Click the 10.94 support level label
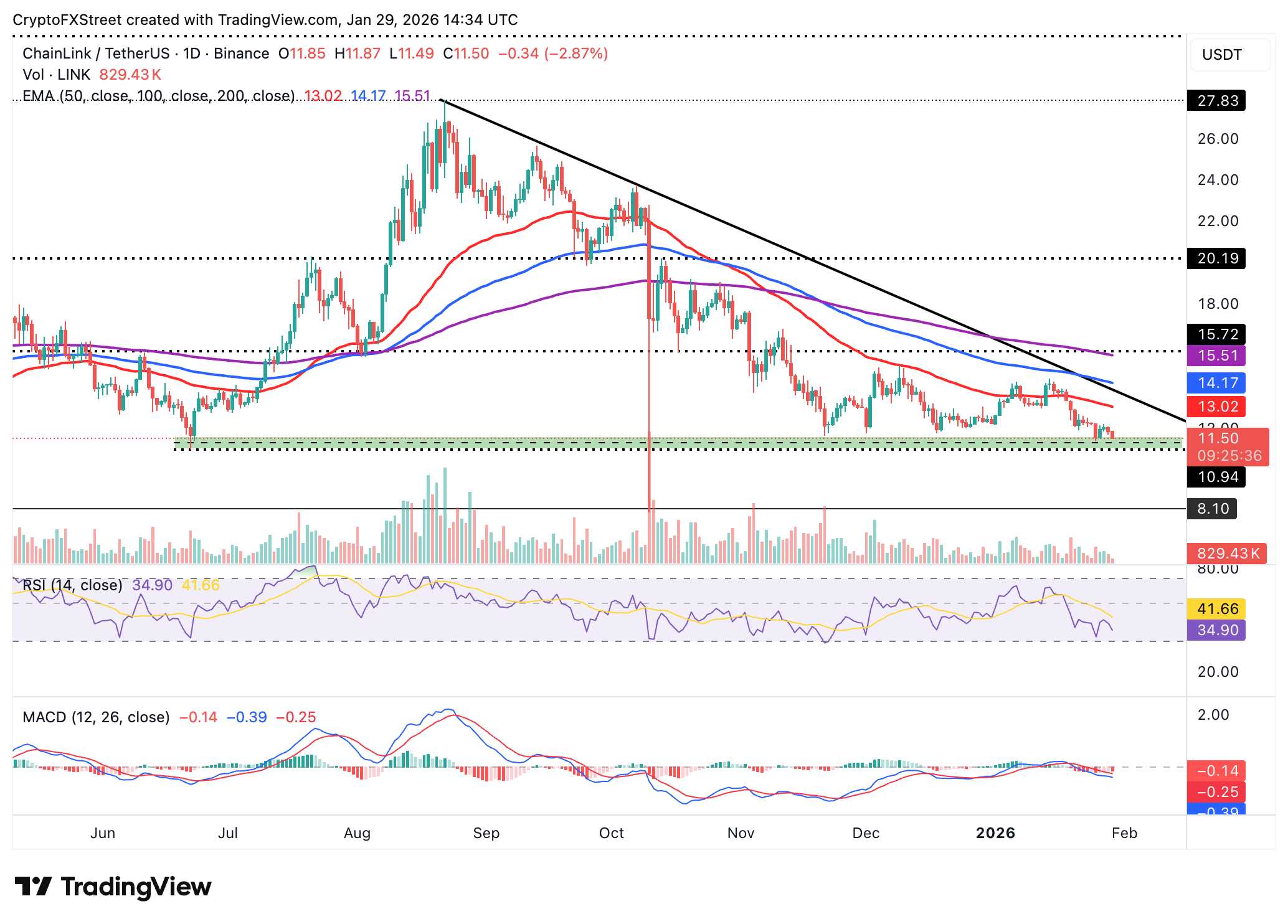Viewport: 1288px width, 924px height. [x=1216, y=478]
